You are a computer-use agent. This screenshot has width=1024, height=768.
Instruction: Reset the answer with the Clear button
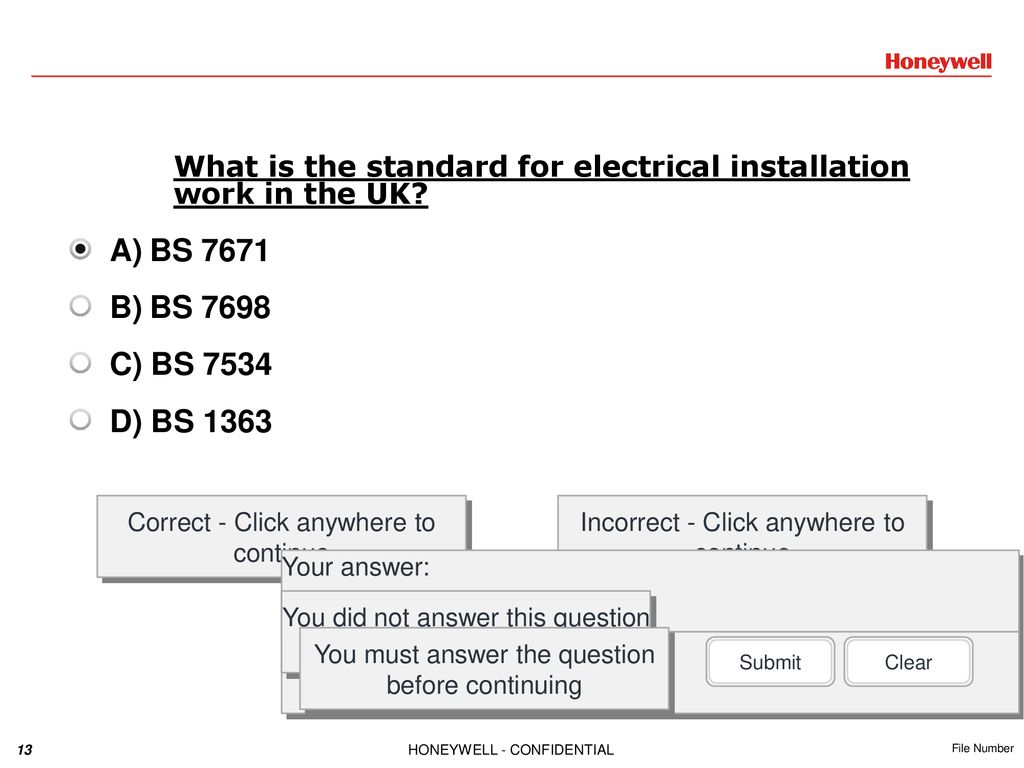pyautogui.click(x=908, y=662)
